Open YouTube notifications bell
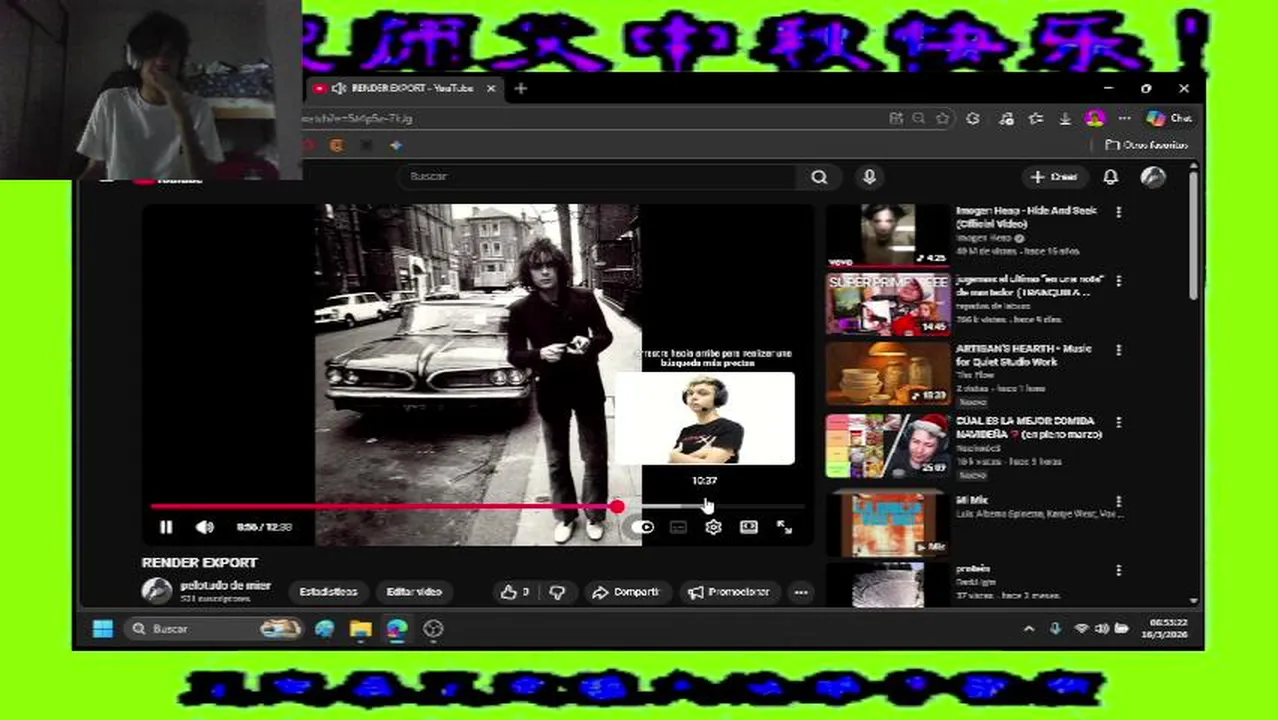 (1110, 177)
